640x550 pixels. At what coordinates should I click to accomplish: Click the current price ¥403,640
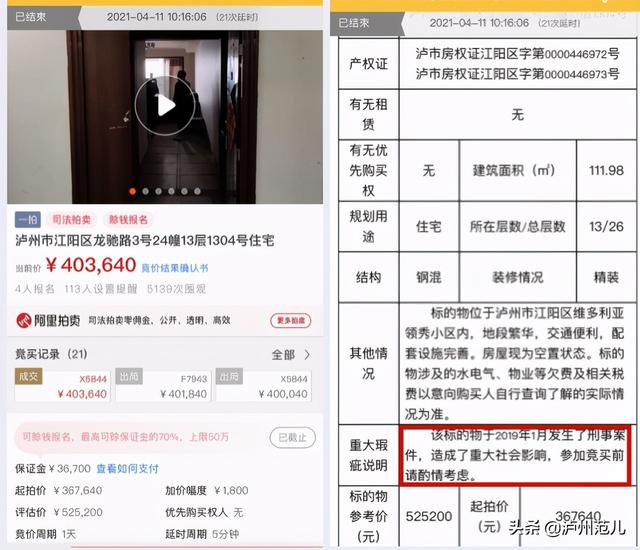pyautogui.click(x=91, y=265)
